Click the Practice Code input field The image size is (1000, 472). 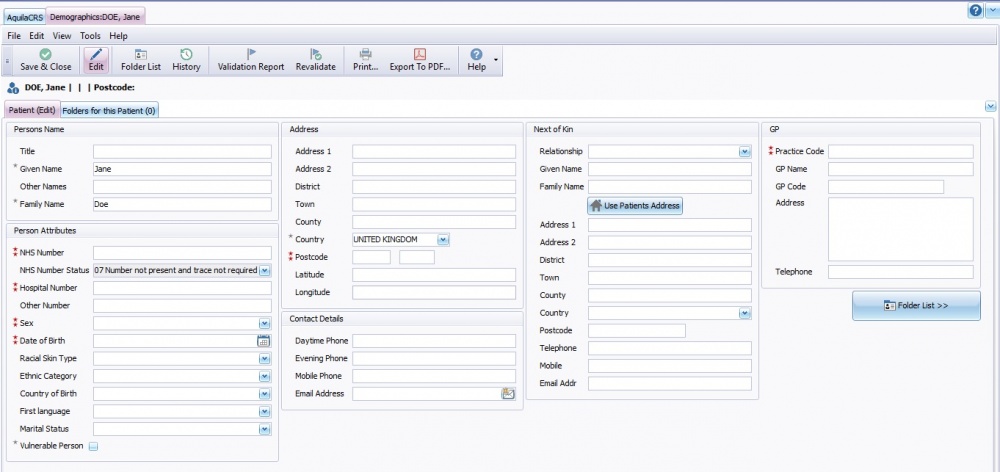coord(900,152)
